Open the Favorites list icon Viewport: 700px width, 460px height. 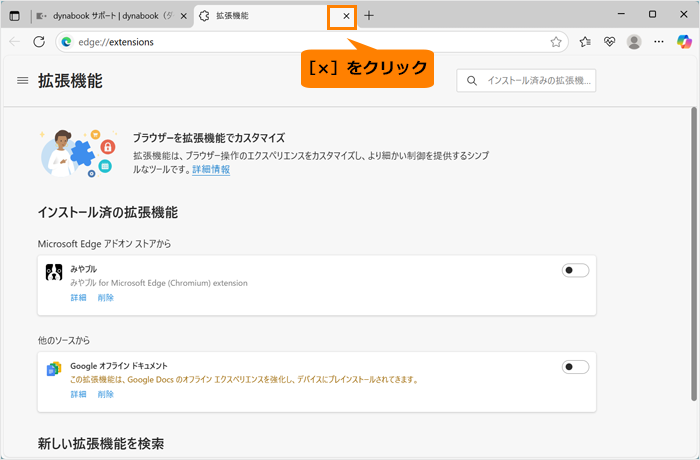coord(585,42)
